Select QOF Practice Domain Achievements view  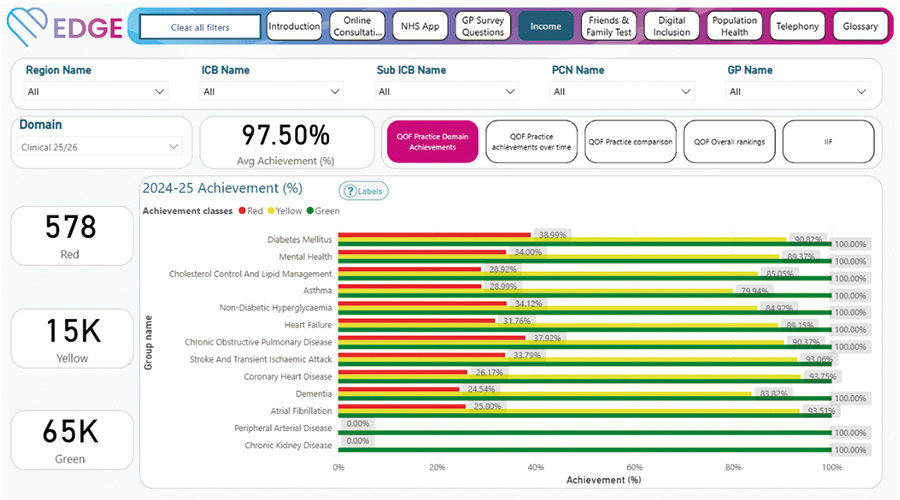click(432, 142)
